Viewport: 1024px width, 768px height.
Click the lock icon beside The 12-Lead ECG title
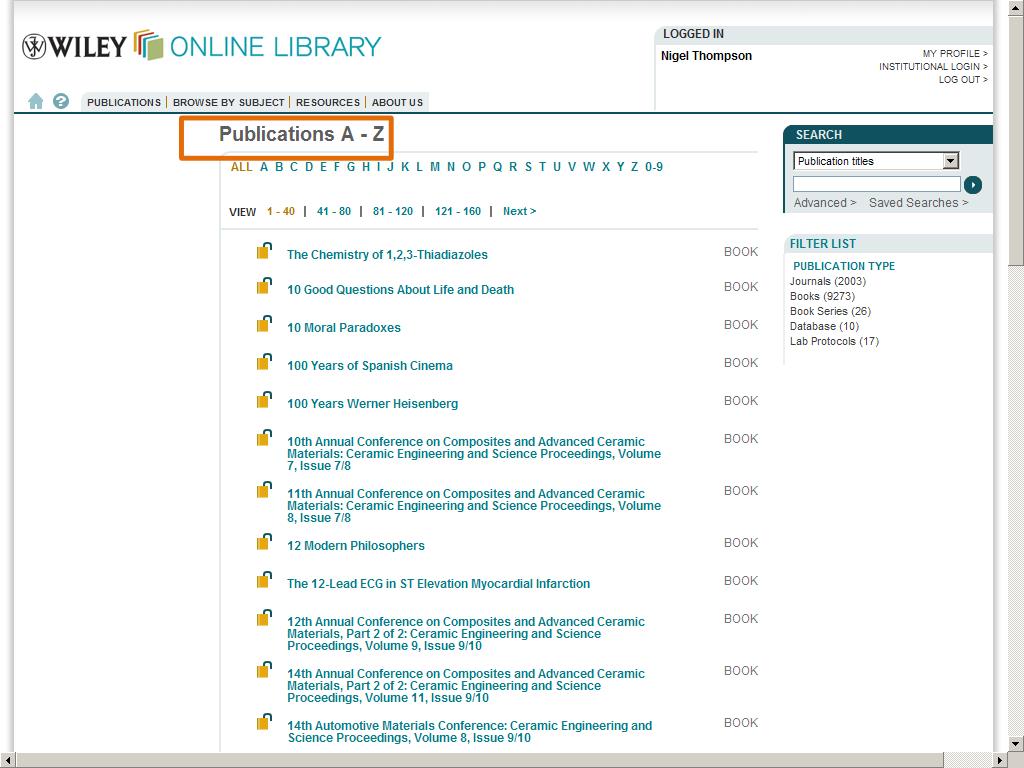(264, 580)
